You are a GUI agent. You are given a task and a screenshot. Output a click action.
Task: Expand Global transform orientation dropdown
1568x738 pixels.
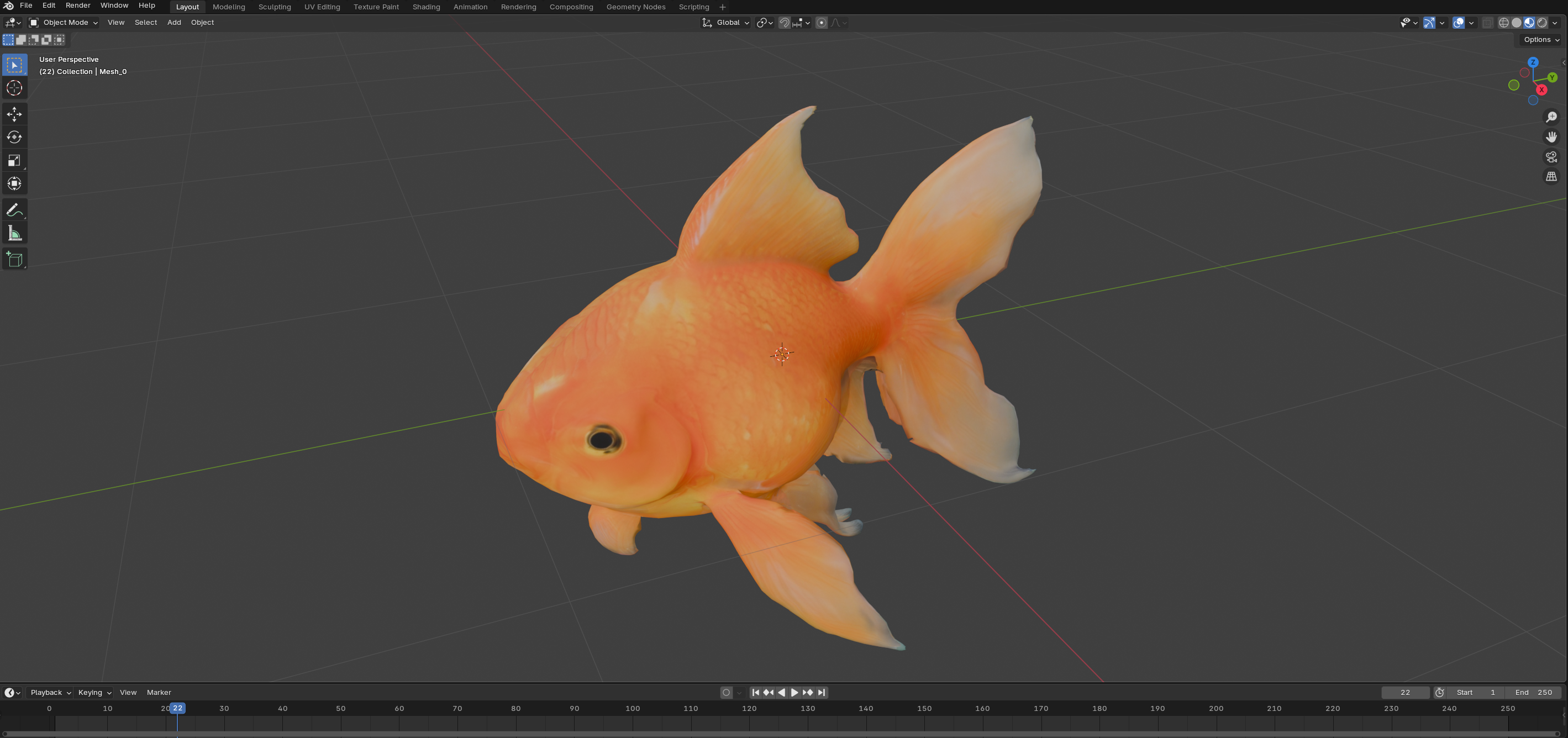726,23
